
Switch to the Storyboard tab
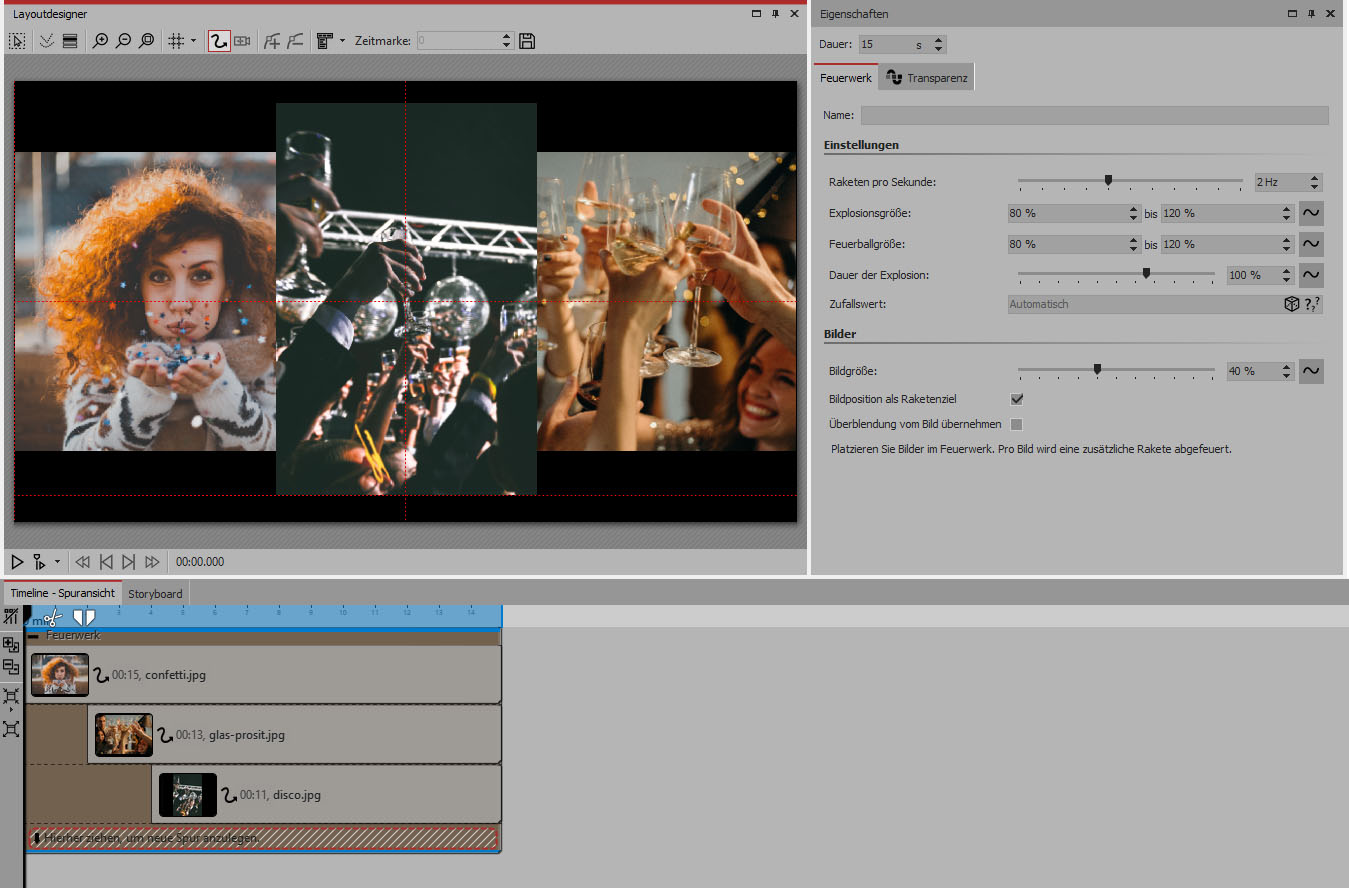pyautogui.click(x=155, y=593)
